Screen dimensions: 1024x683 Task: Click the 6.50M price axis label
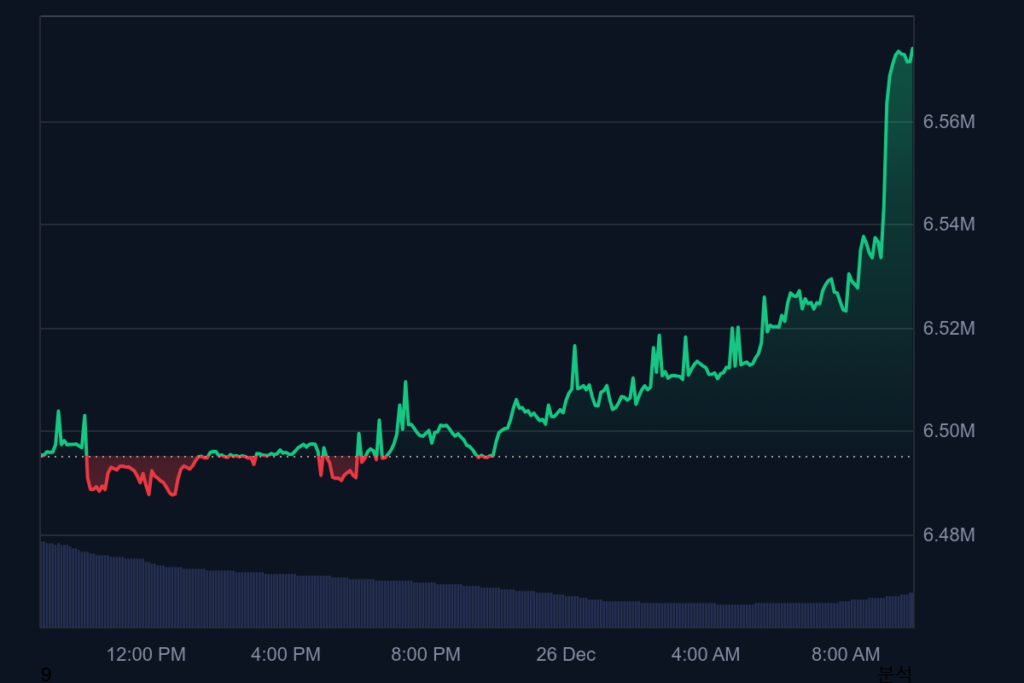tap(948, 431)
